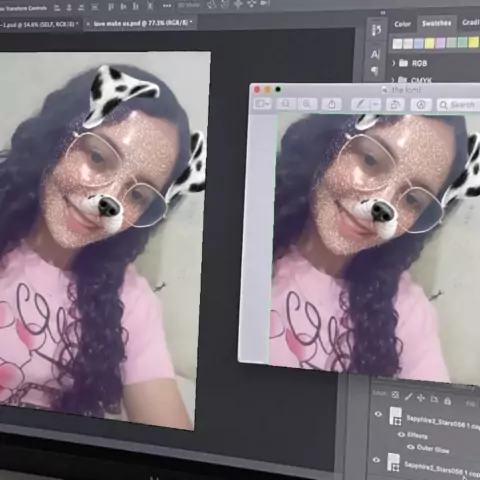
Task: Expand the RGB swatch folder
Action: point(394,63)
